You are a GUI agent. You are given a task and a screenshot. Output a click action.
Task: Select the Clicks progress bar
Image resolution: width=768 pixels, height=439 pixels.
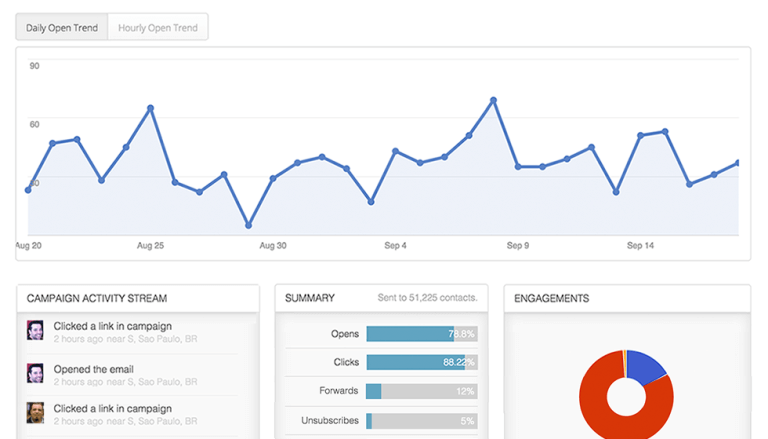(x=421, y=363)
